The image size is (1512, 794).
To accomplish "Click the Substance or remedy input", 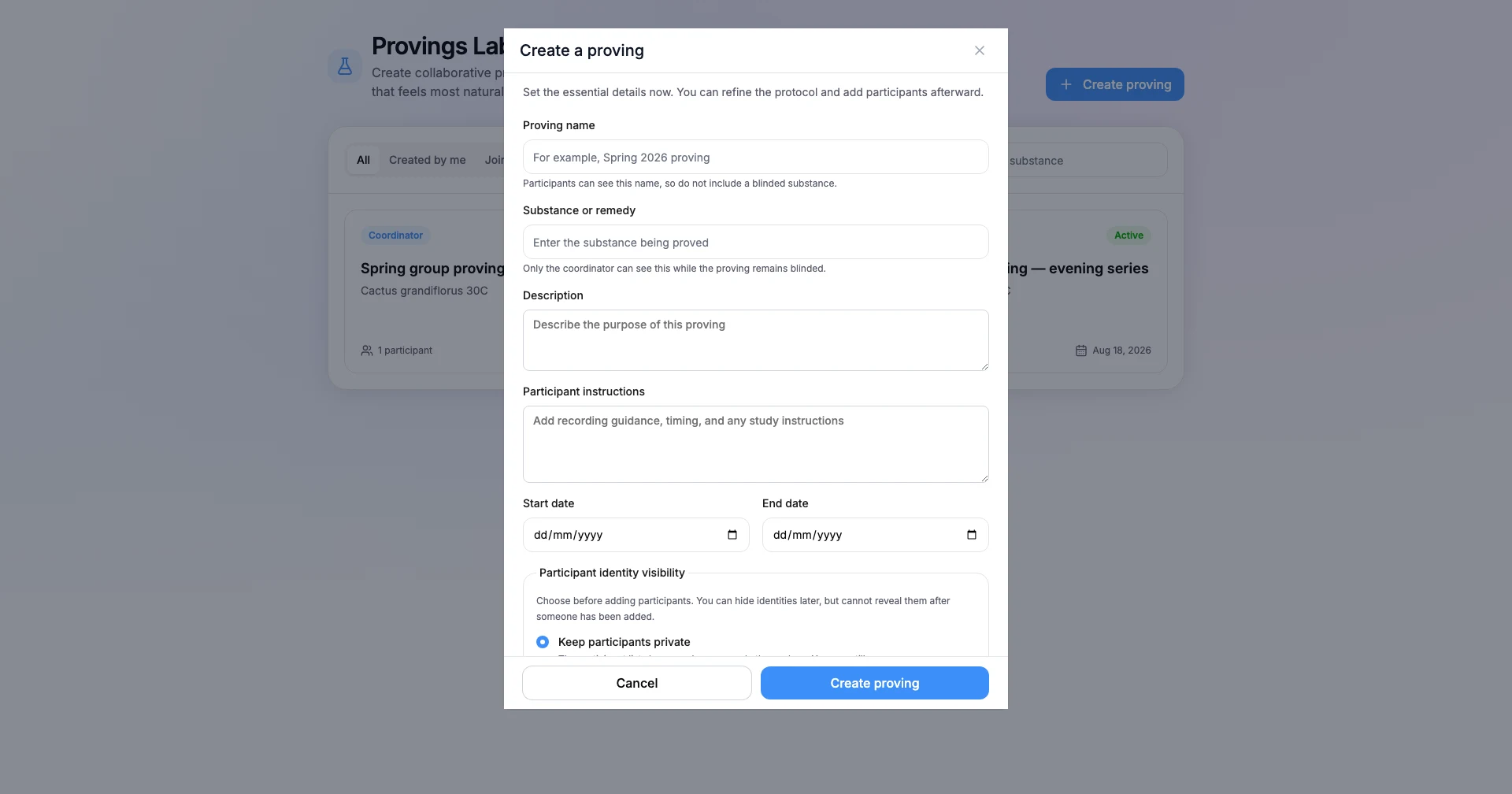I will [x=756, y=242].
